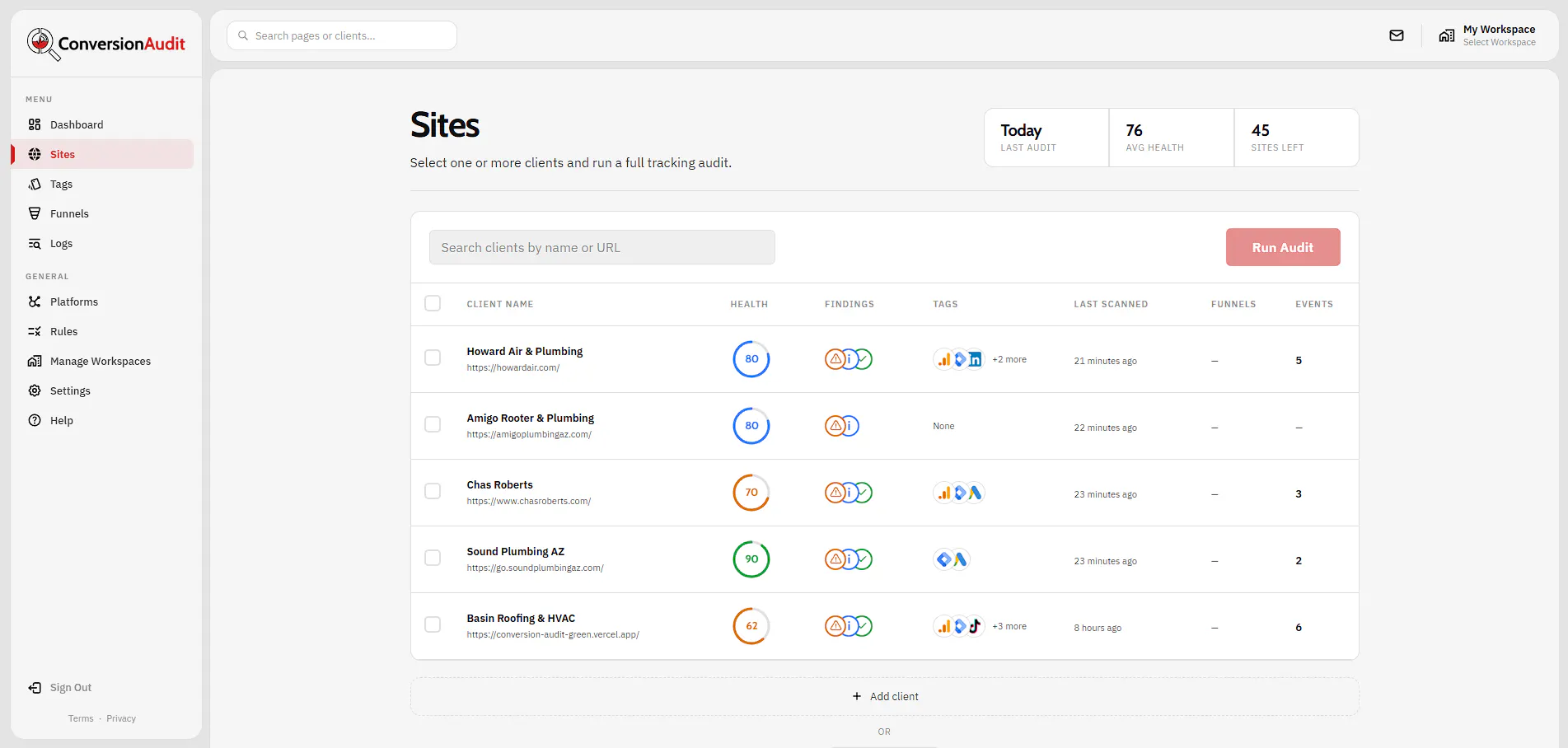
Task: Open the mail envelope icon
Action: [x=1397, y=35]
